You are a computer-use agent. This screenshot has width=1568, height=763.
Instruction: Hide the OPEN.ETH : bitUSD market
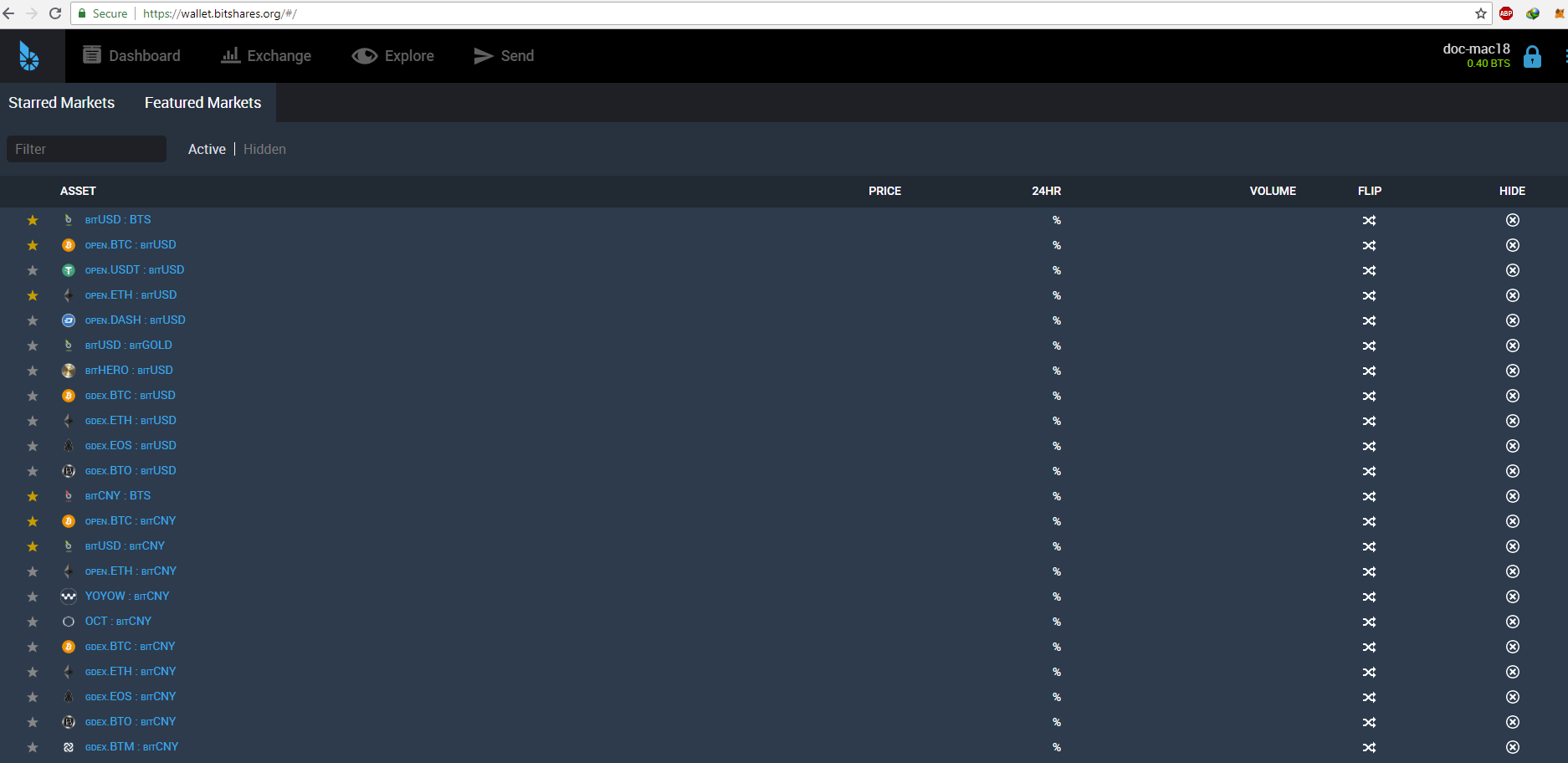(x=1513, y=295)
